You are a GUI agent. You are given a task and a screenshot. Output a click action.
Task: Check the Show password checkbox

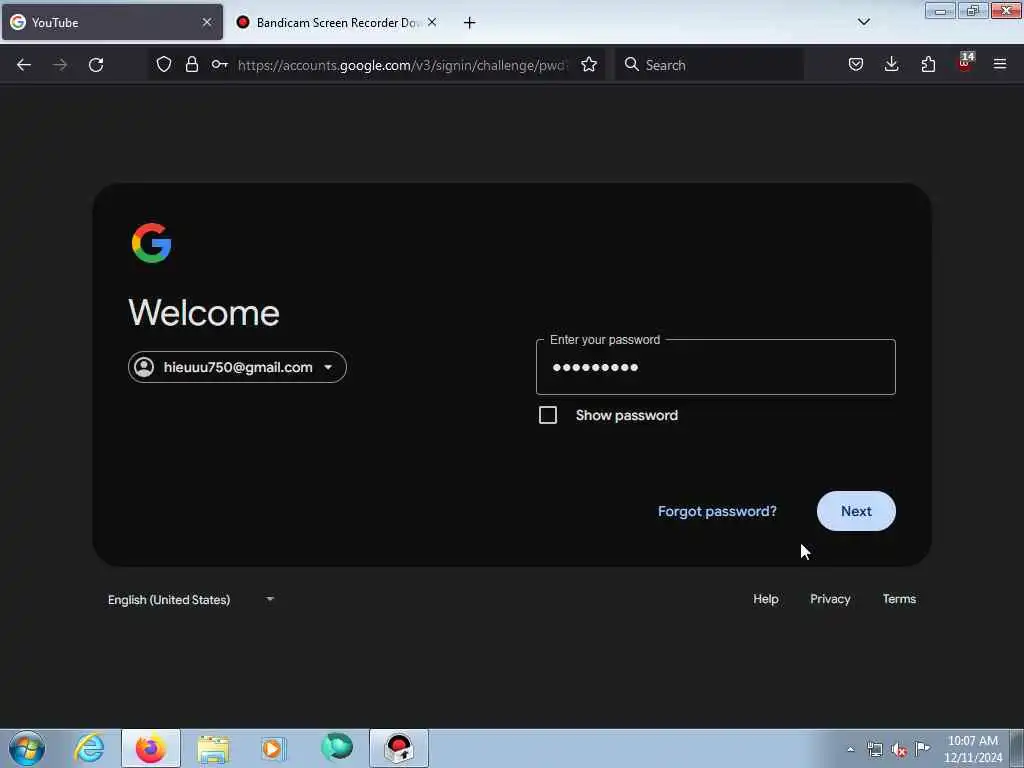click(x=548, y=415)
